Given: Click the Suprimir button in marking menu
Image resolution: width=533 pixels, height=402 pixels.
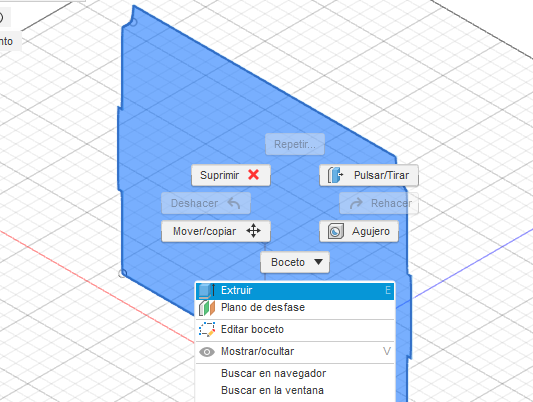Looking at the screenshot, I should pos(231,175).
